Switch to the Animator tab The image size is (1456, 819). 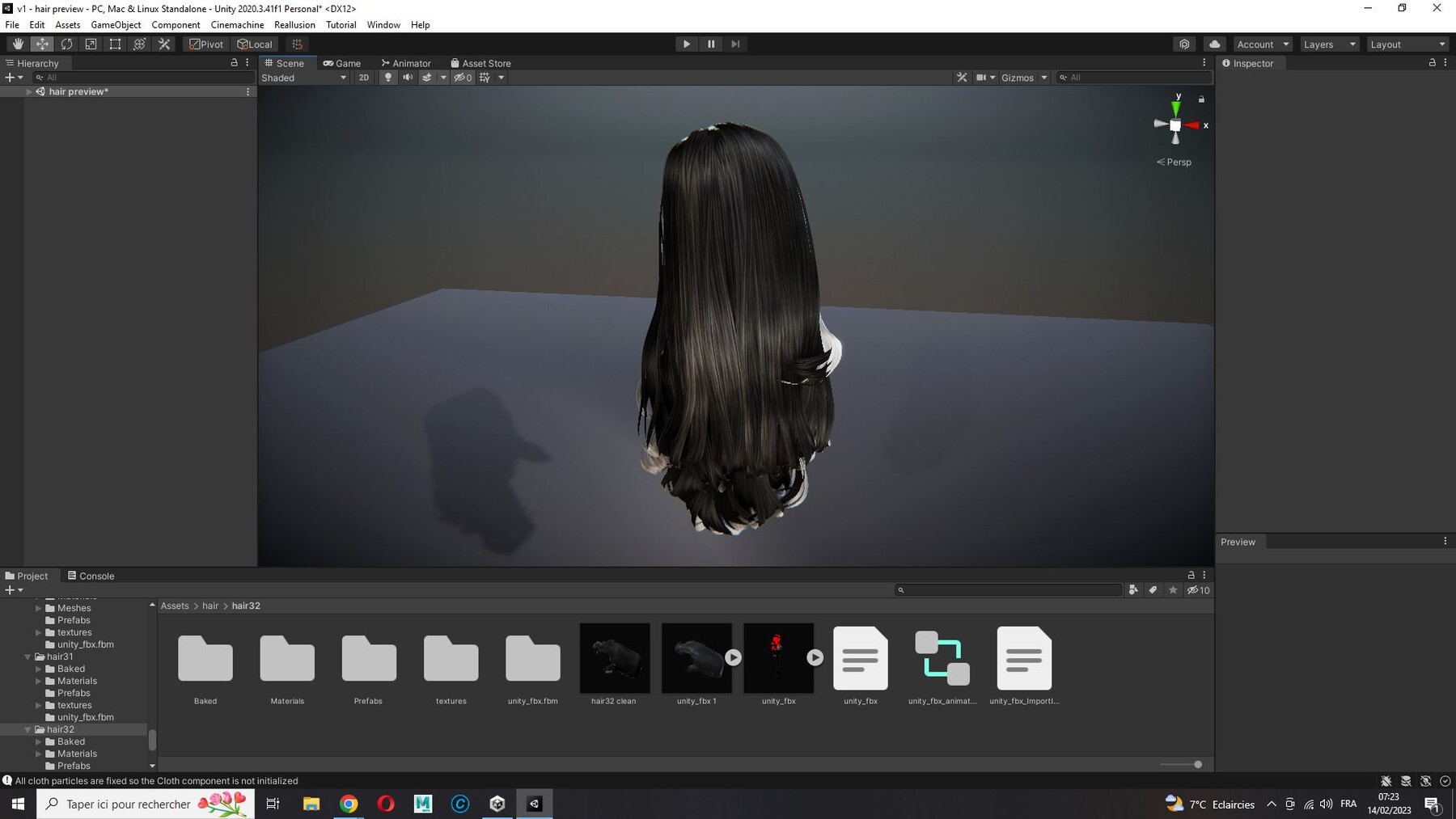coord(406,63)
